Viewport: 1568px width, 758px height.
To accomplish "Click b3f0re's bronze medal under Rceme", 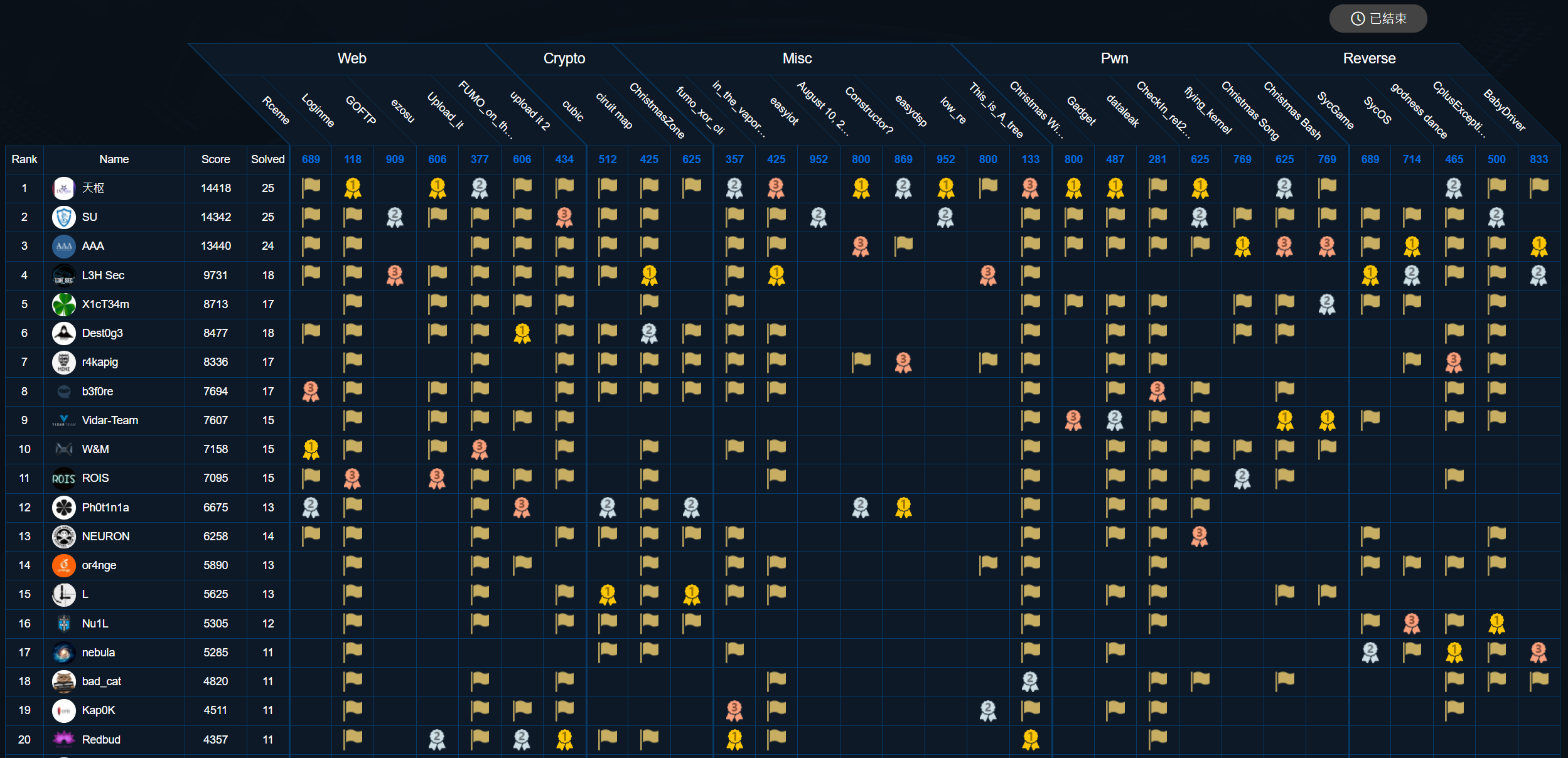I will (x=311, y=391).
